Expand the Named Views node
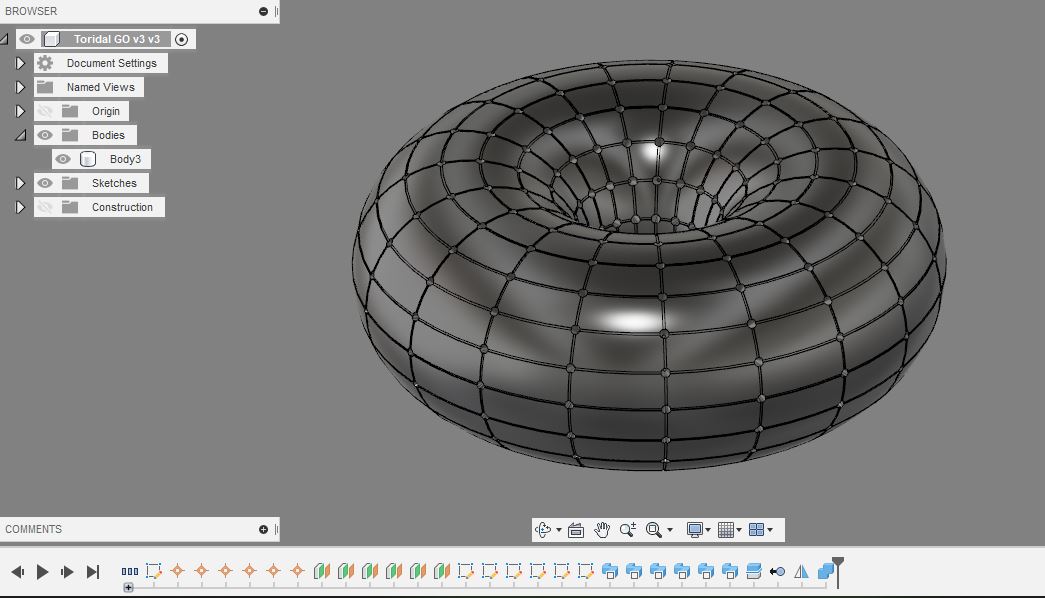Viewport: 1045px width, 598px height. coord(20,87)
